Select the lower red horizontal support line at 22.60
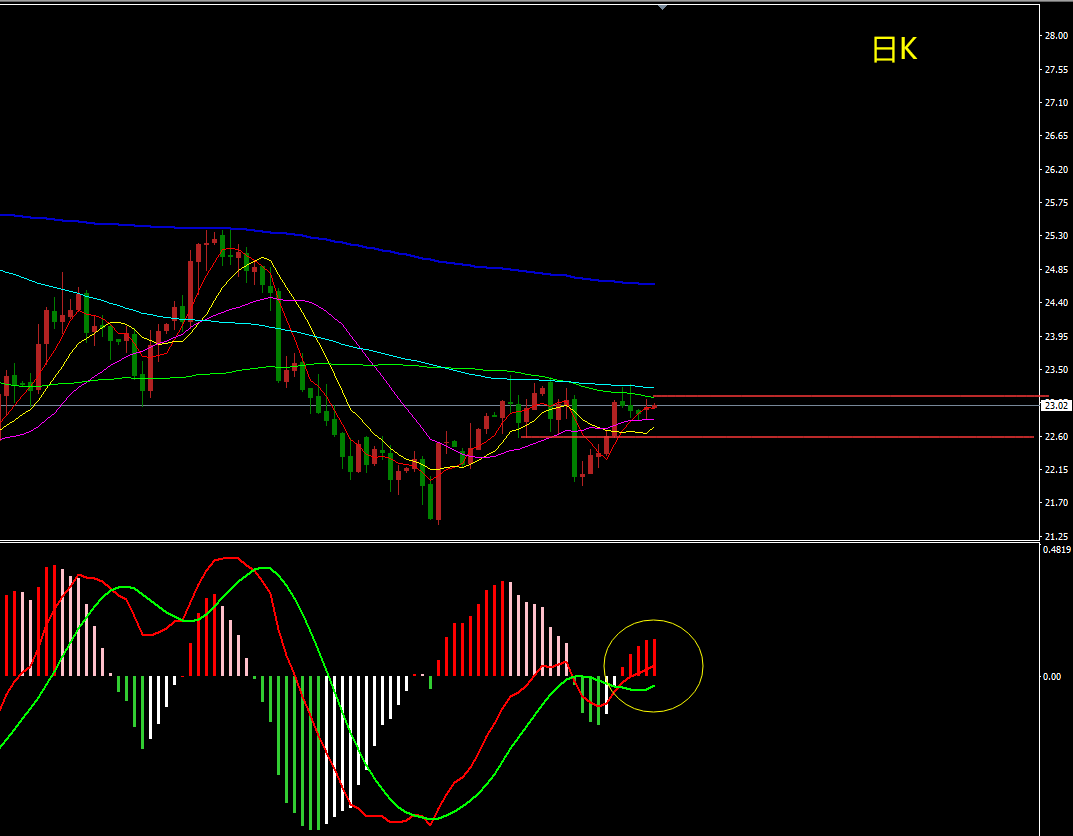This screenshot has height=836, width=1073. pyautogui.click(x=777, y=436)
